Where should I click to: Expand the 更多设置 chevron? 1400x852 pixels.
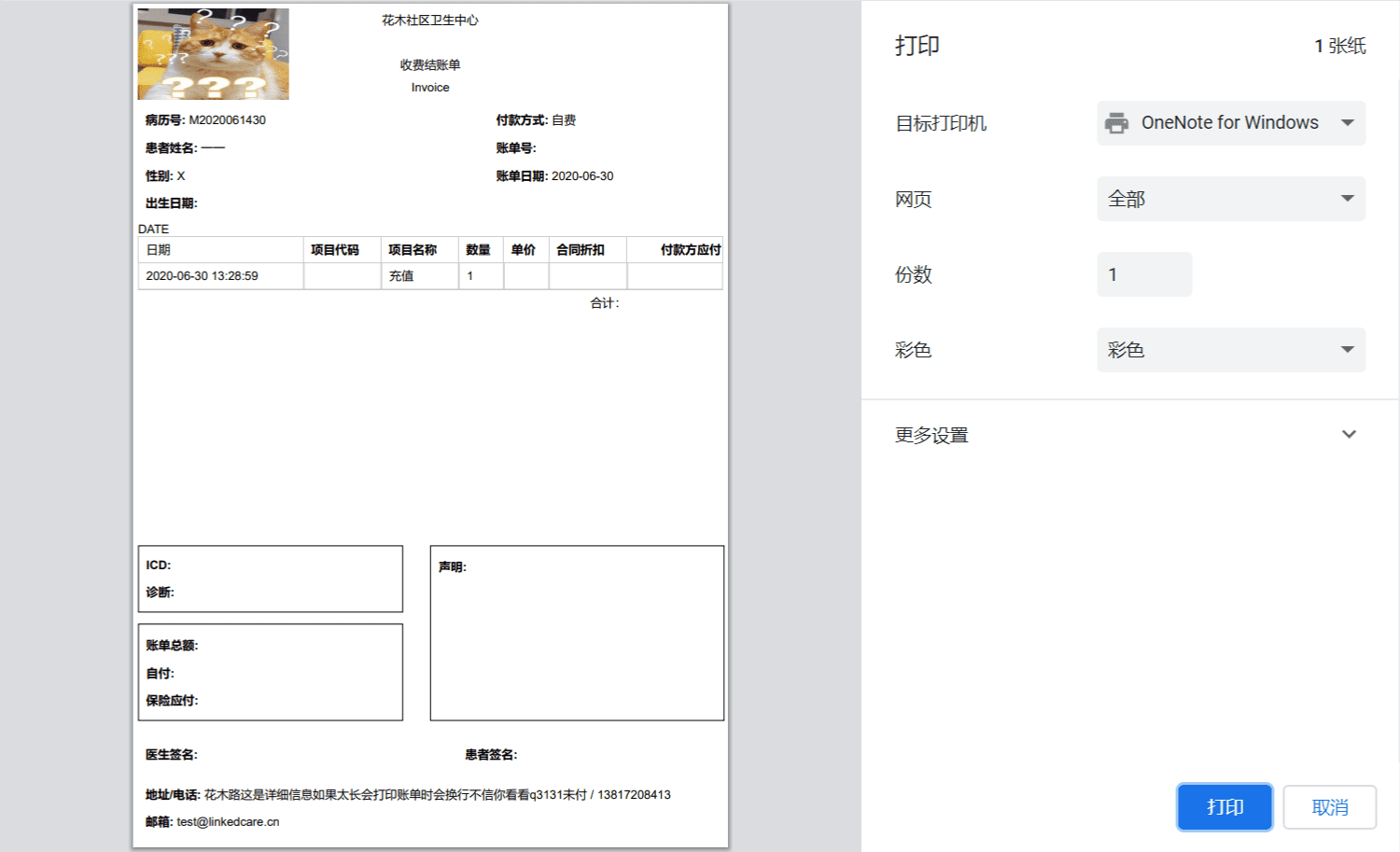1349,435
